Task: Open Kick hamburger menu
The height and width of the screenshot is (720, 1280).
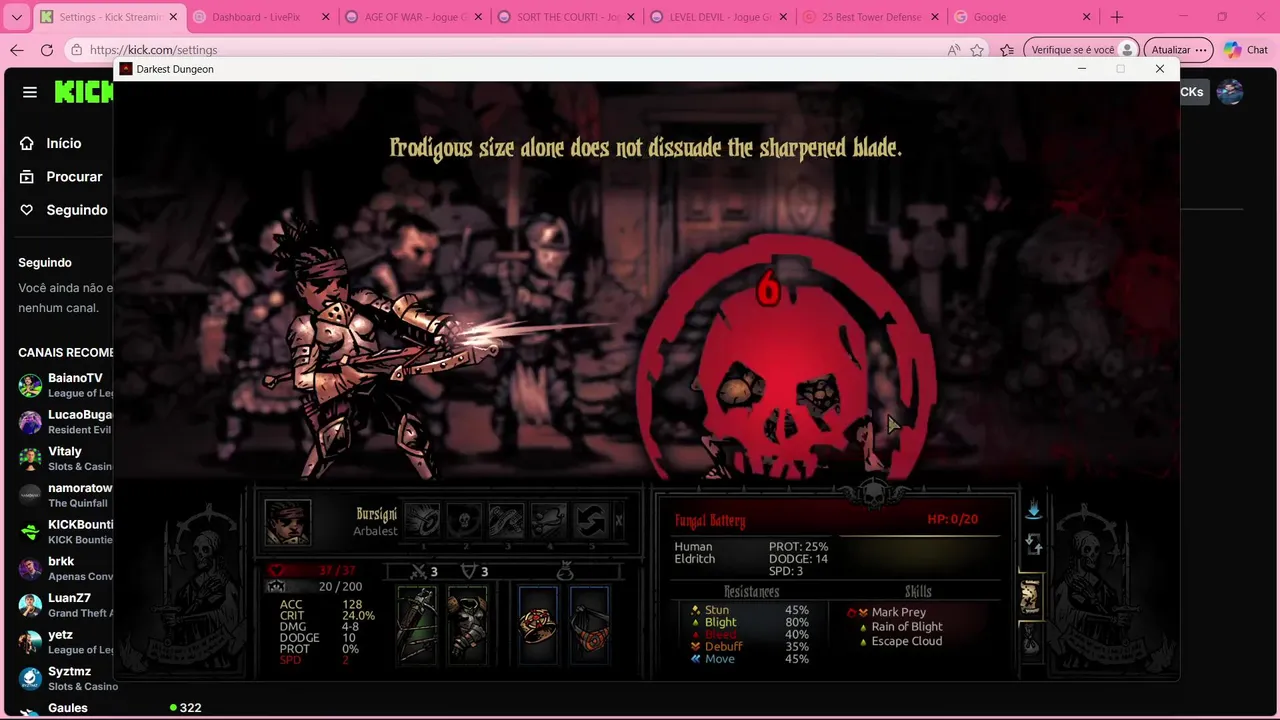Action: point(30,92)
